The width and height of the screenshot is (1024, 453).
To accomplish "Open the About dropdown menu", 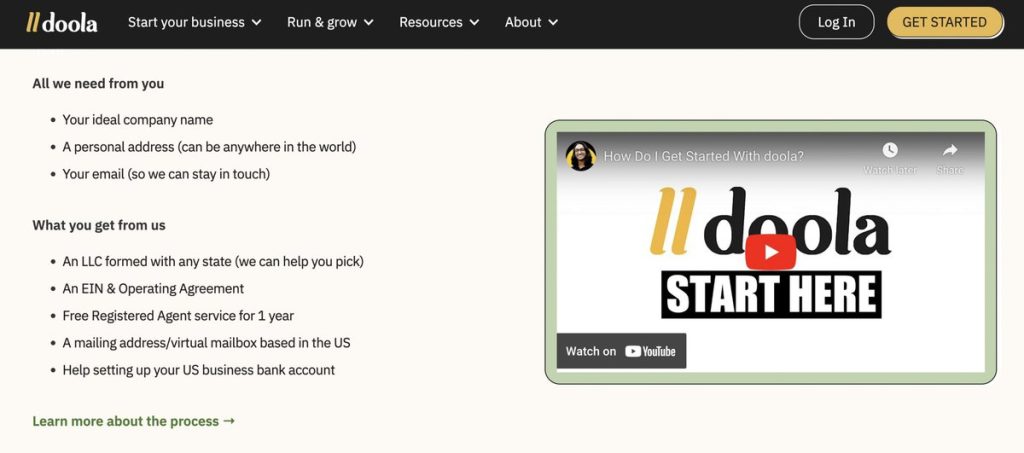I will (532, 22).
